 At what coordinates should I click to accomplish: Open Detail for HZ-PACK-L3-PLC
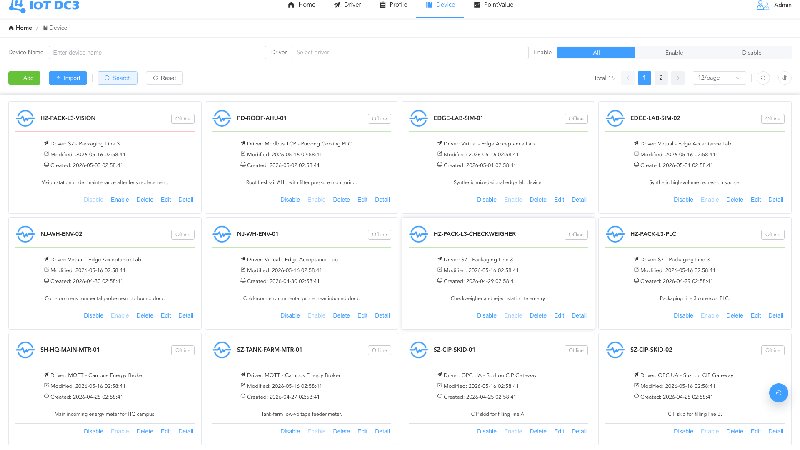click(x=776, y=315)
